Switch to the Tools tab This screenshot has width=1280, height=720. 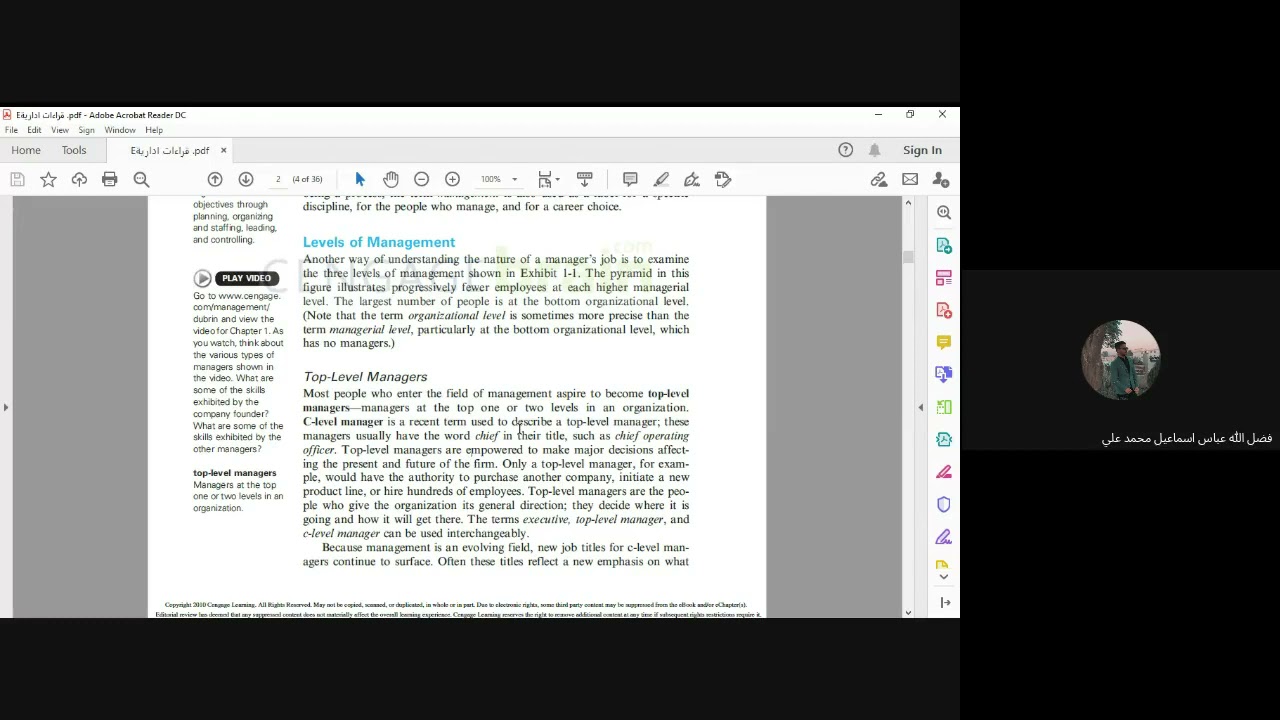(74, 150)
